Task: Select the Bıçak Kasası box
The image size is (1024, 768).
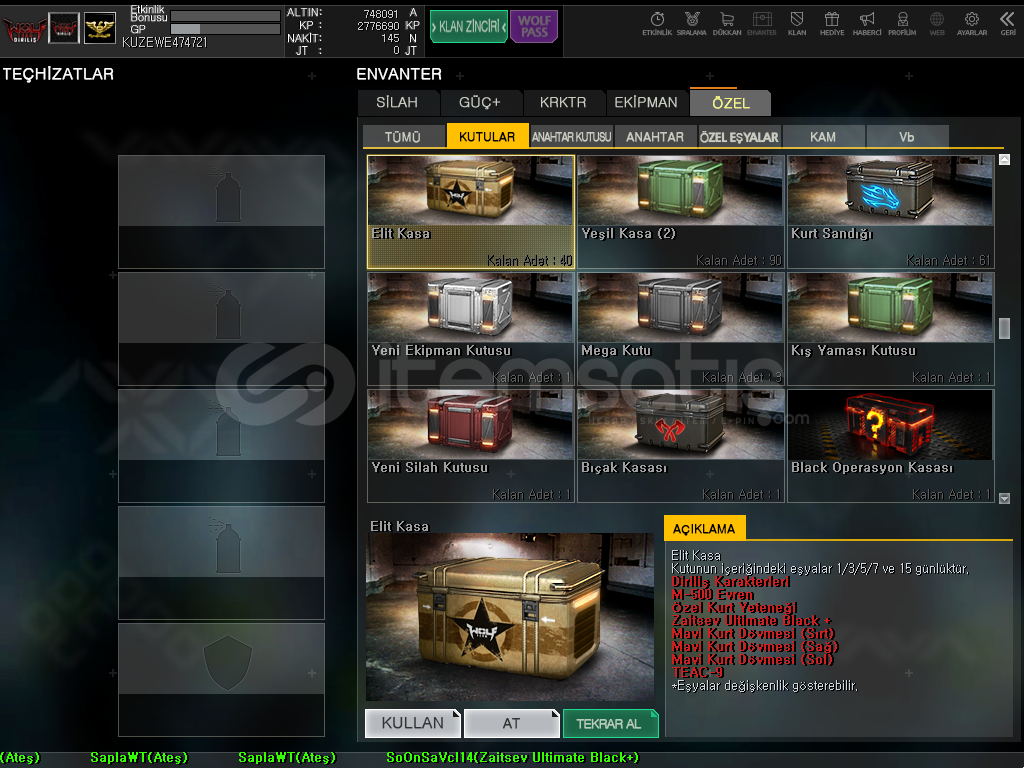Action: pos(680,446)
